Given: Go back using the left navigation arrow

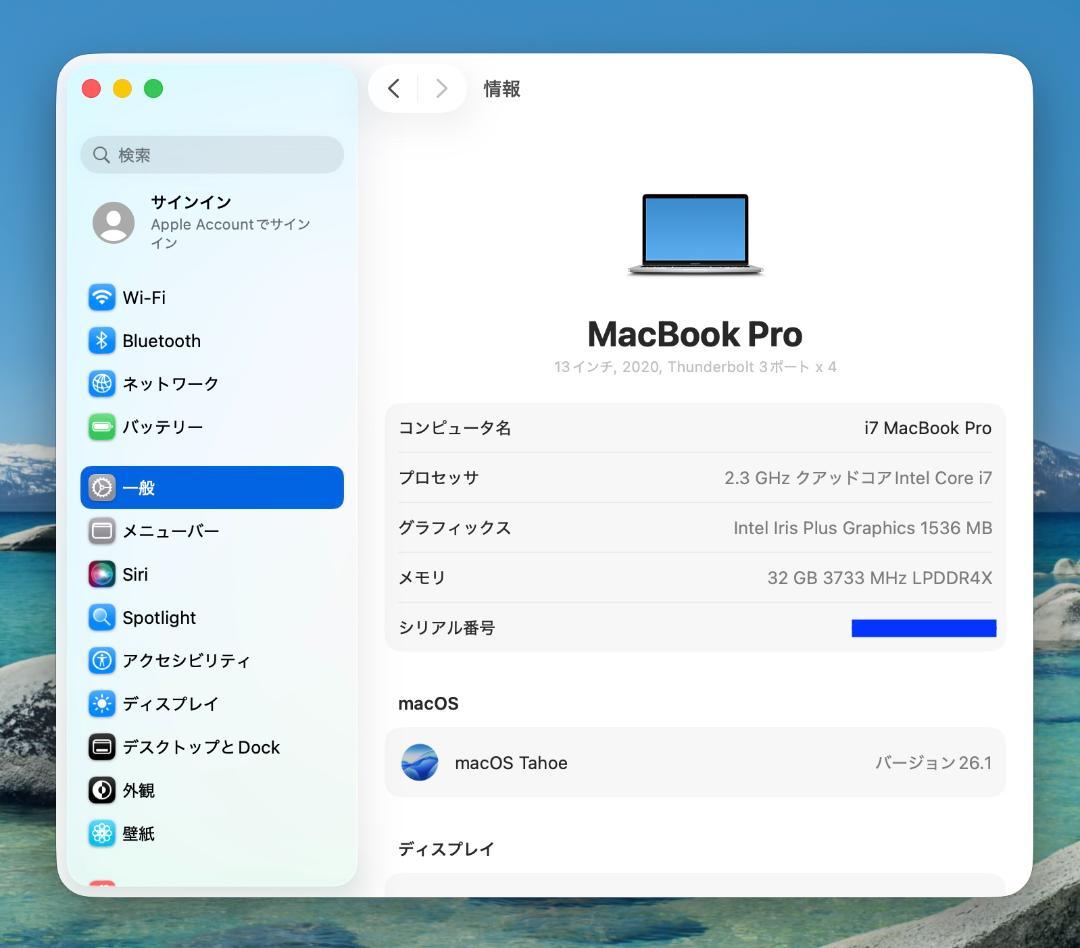Looking at the screenshot, I should pos(393,88).
